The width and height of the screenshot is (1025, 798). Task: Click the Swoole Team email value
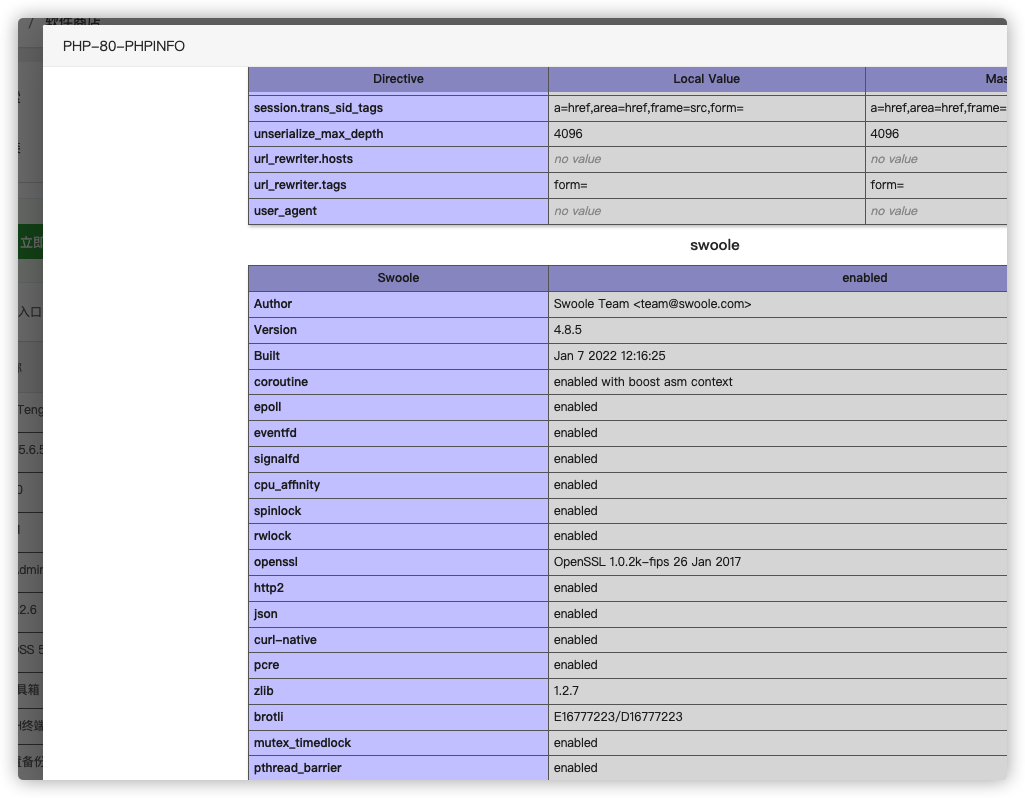point(652,304)
